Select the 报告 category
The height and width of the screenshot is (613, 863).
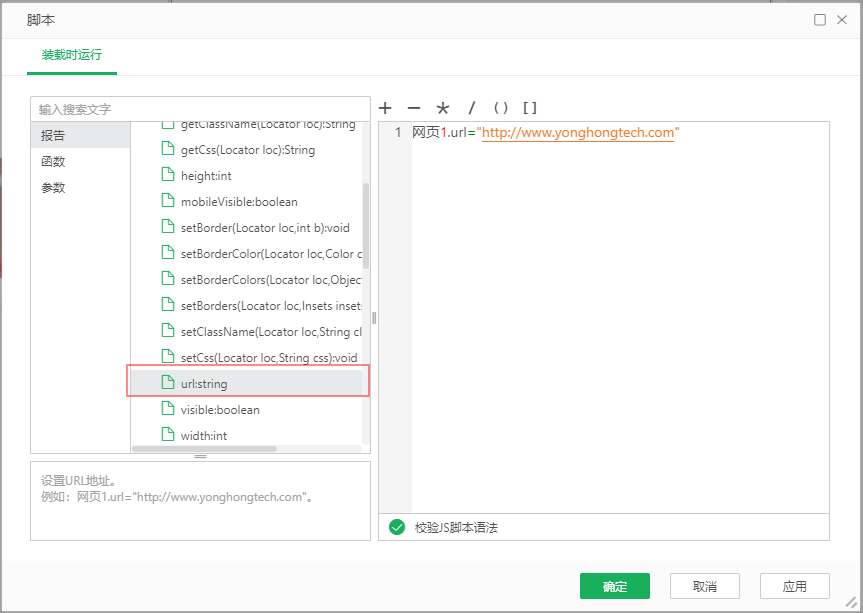pyautogui.click(x=54, y=135)
